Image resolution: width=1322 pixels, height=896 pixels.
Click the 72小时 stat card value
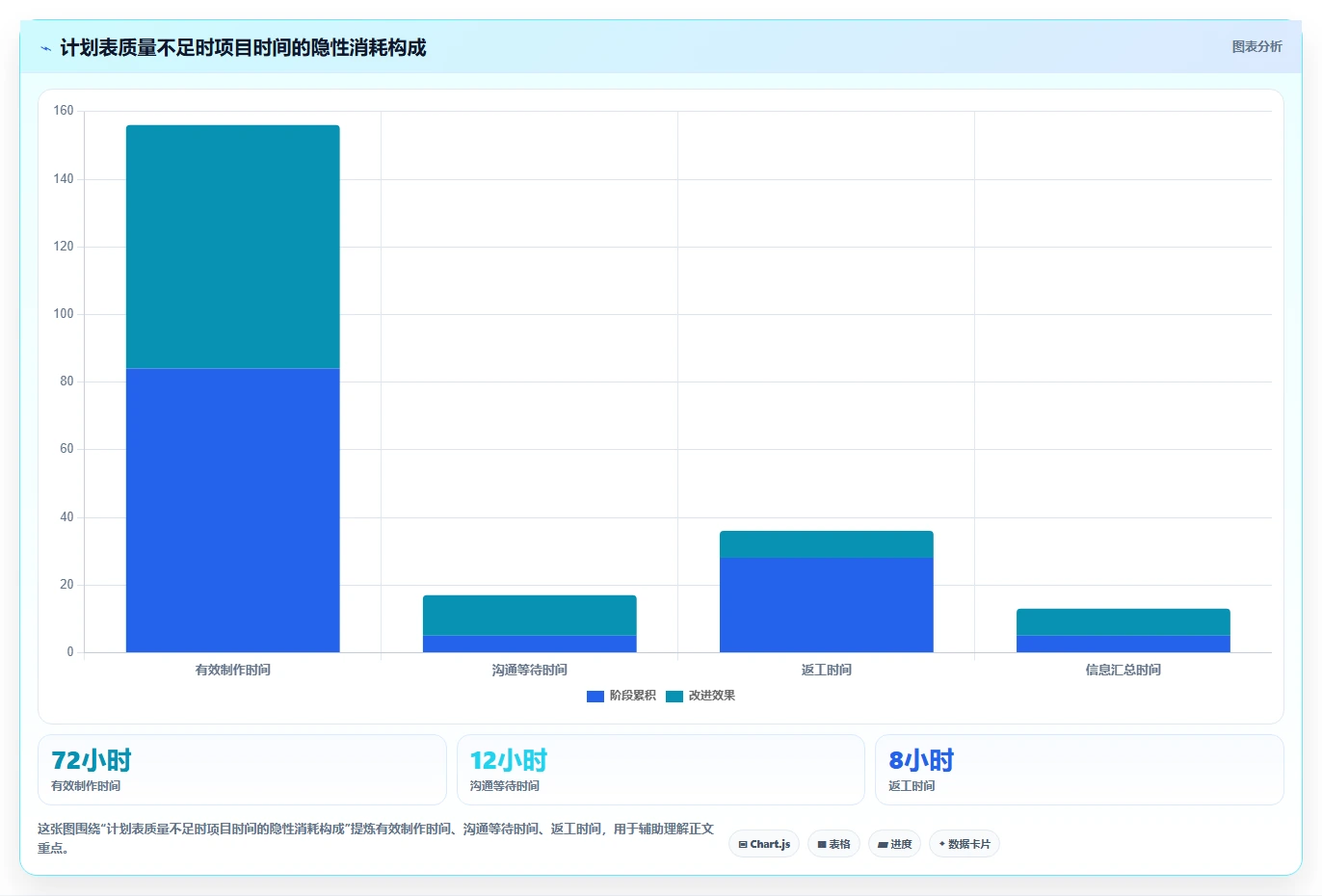[x=92, y=760]
